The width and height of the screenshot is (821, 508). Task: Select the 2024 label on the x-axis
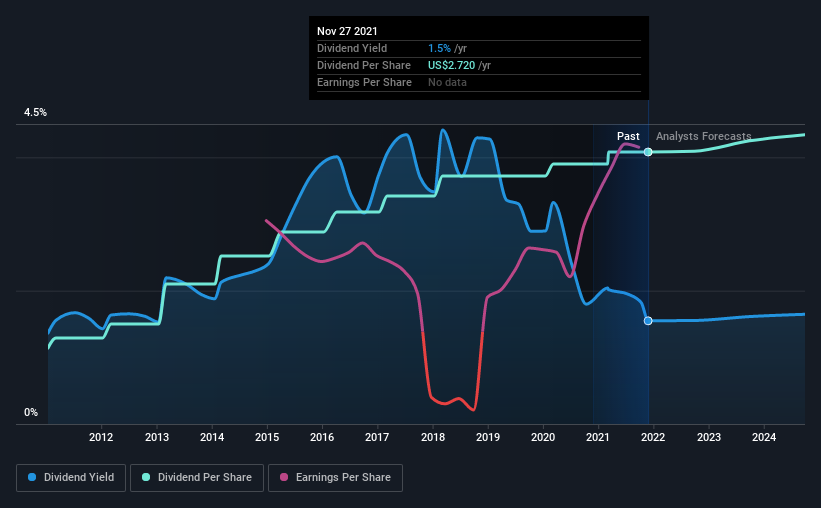tap(764, 437)
